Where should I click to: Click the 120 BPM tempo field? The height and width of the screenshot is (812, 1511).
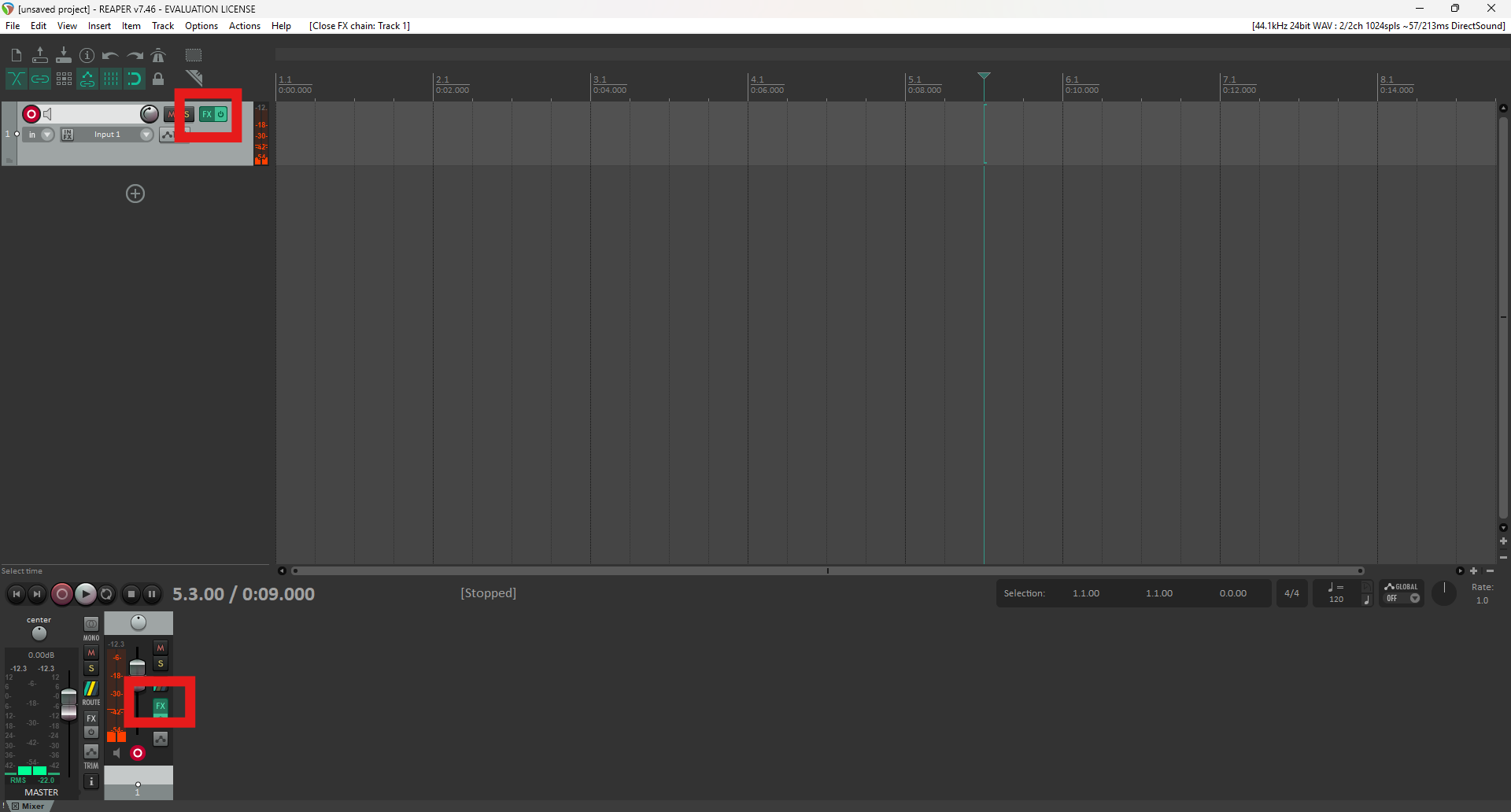(x=1336, y=599)
